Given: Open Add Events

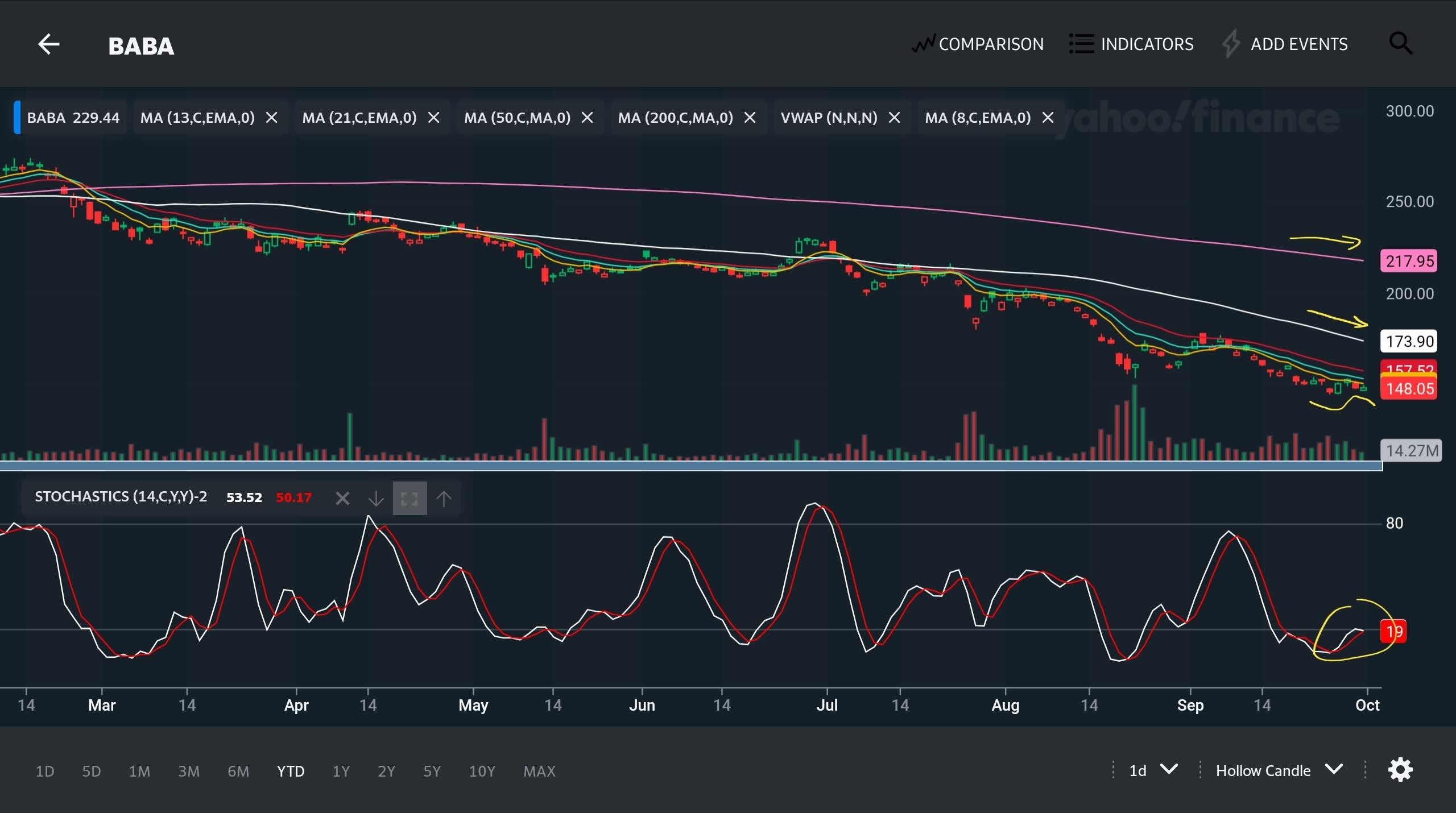Looking at the screenshot, I should coord(1285,44).
